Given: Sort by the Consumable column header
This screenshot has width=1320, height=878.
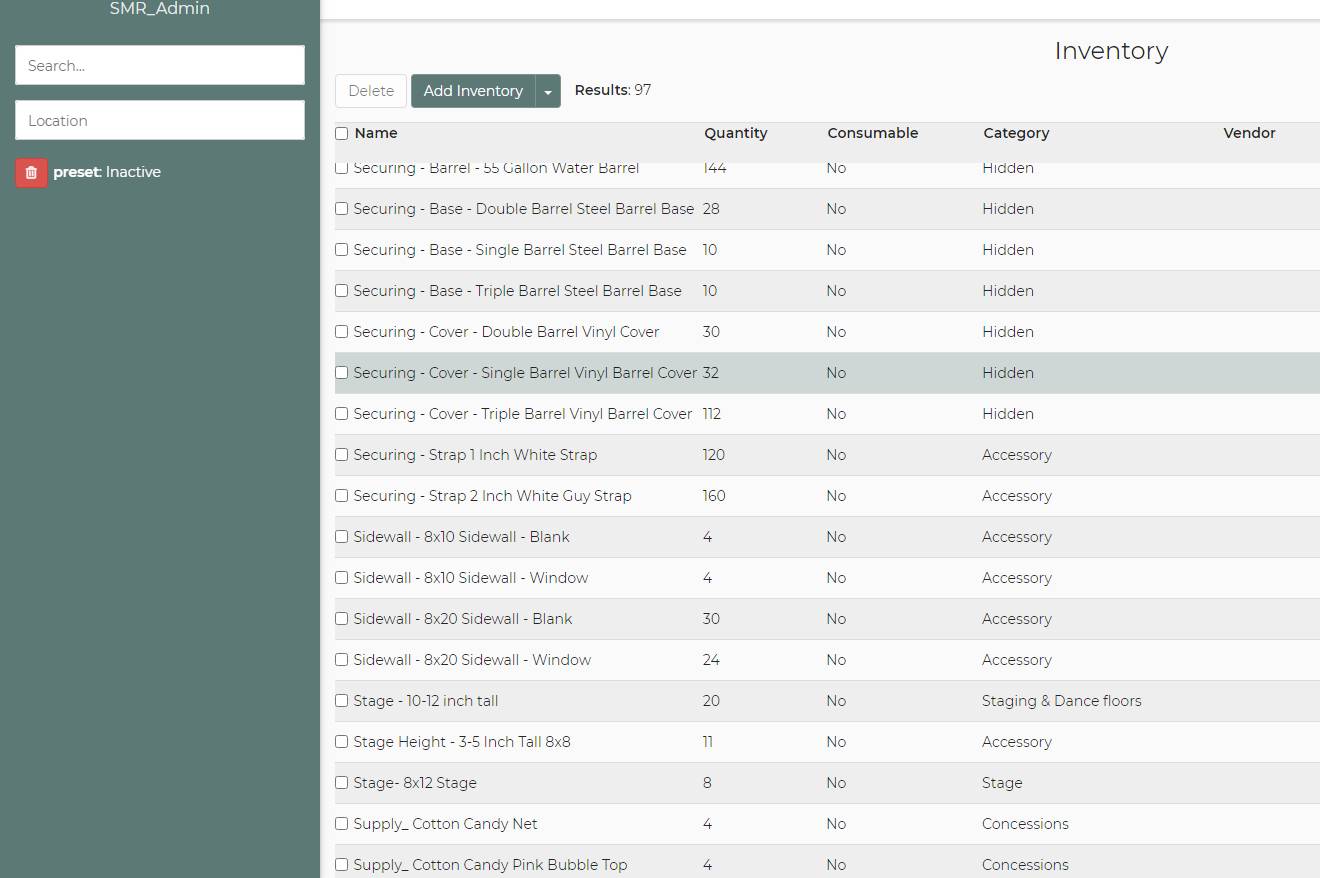Looking at the screenshot, I should coord(872,133).
